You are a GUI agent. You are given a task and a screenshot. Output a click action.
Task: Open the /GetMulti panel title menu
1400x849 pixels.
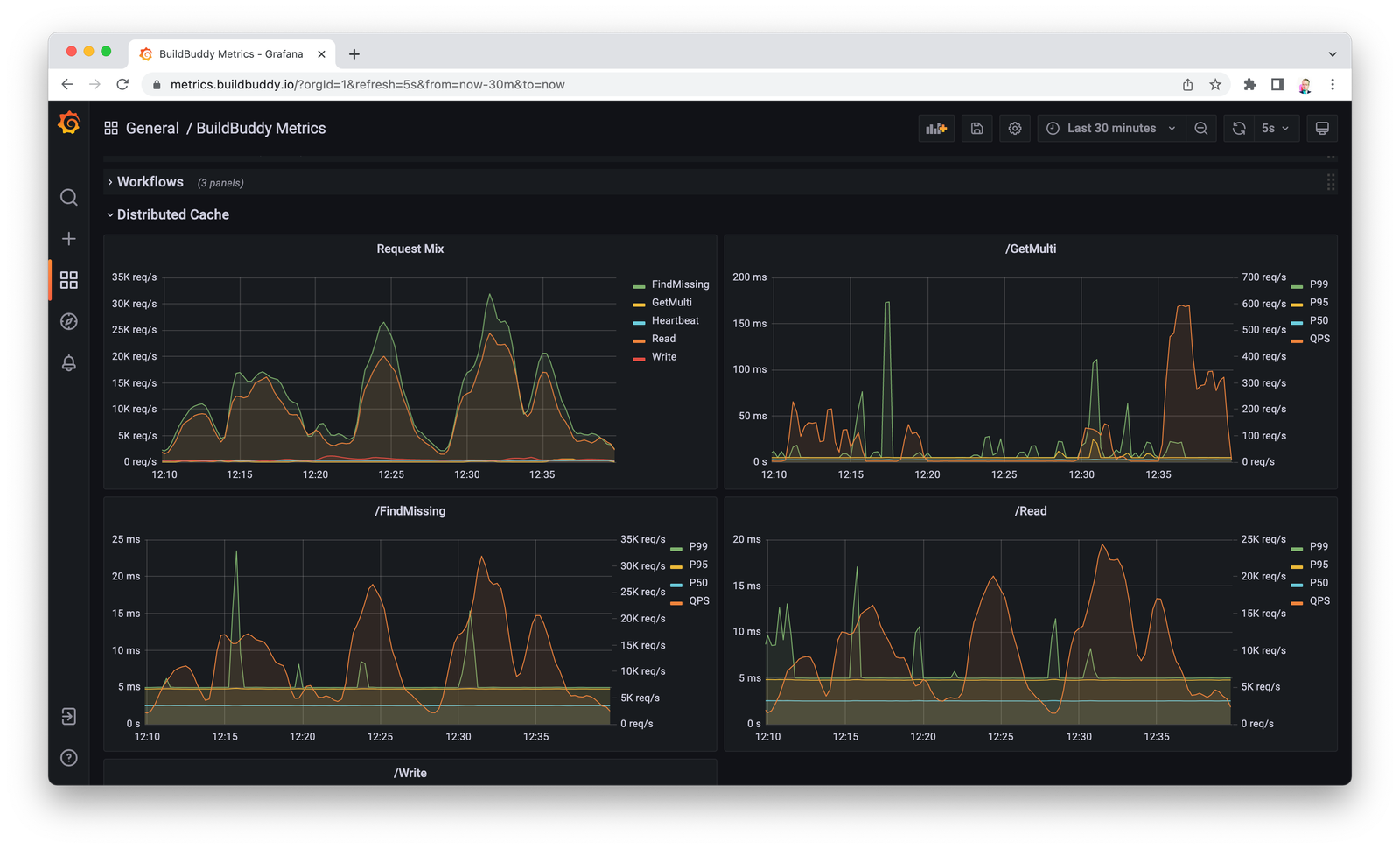tap(1031, 249)
